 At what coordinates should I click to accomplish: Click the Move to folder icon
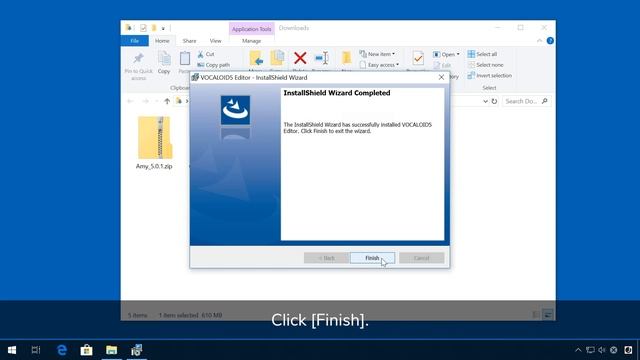tap(256, 58)
